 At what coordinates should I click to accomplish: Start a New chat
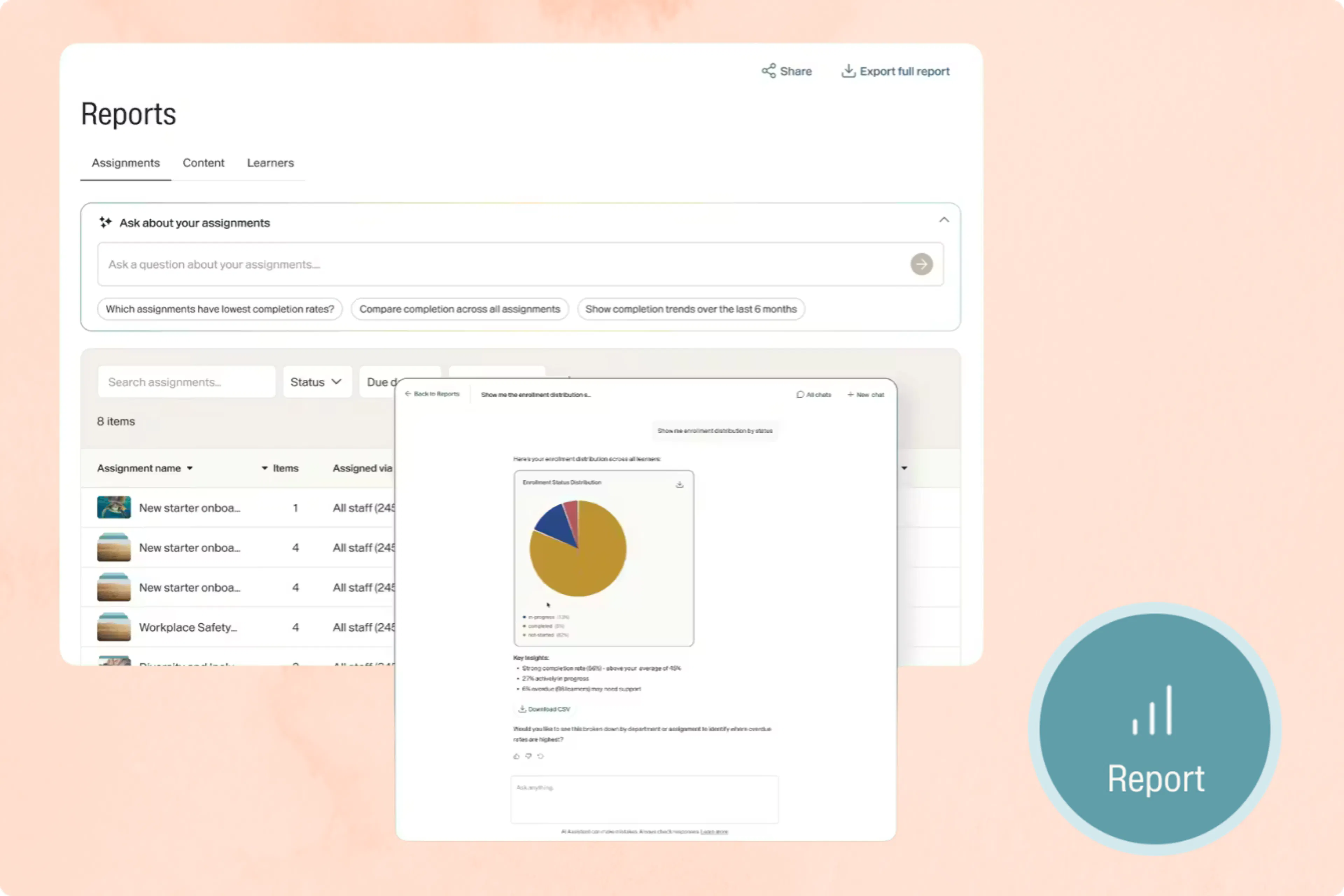click(x=866, y=395)
